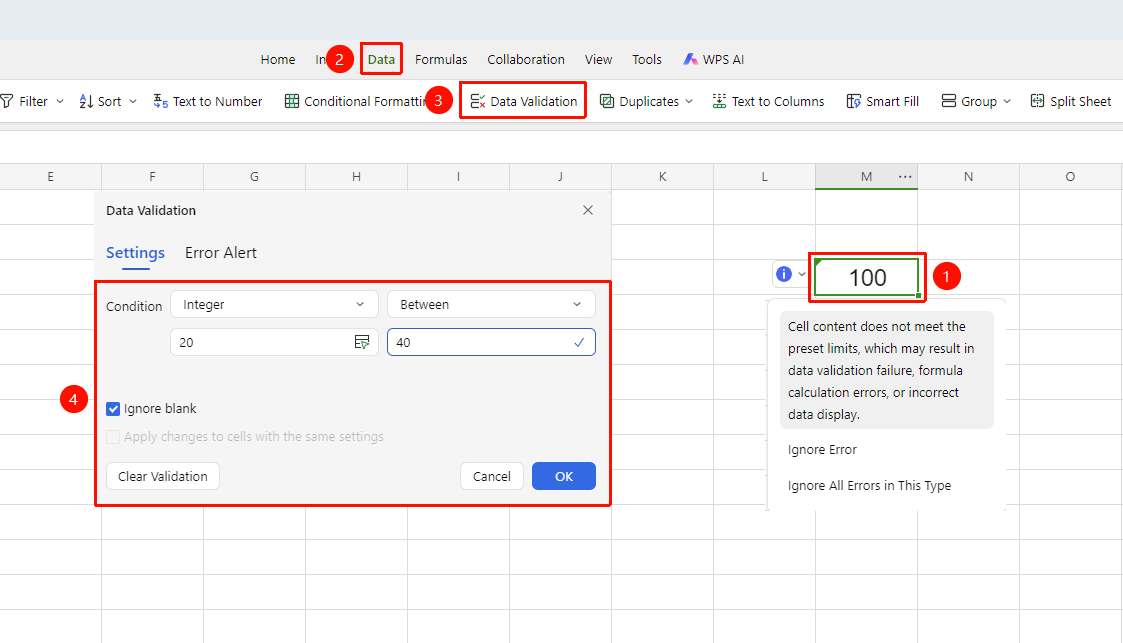
Task: Close the Data Validation dialog
Action: 588,210
